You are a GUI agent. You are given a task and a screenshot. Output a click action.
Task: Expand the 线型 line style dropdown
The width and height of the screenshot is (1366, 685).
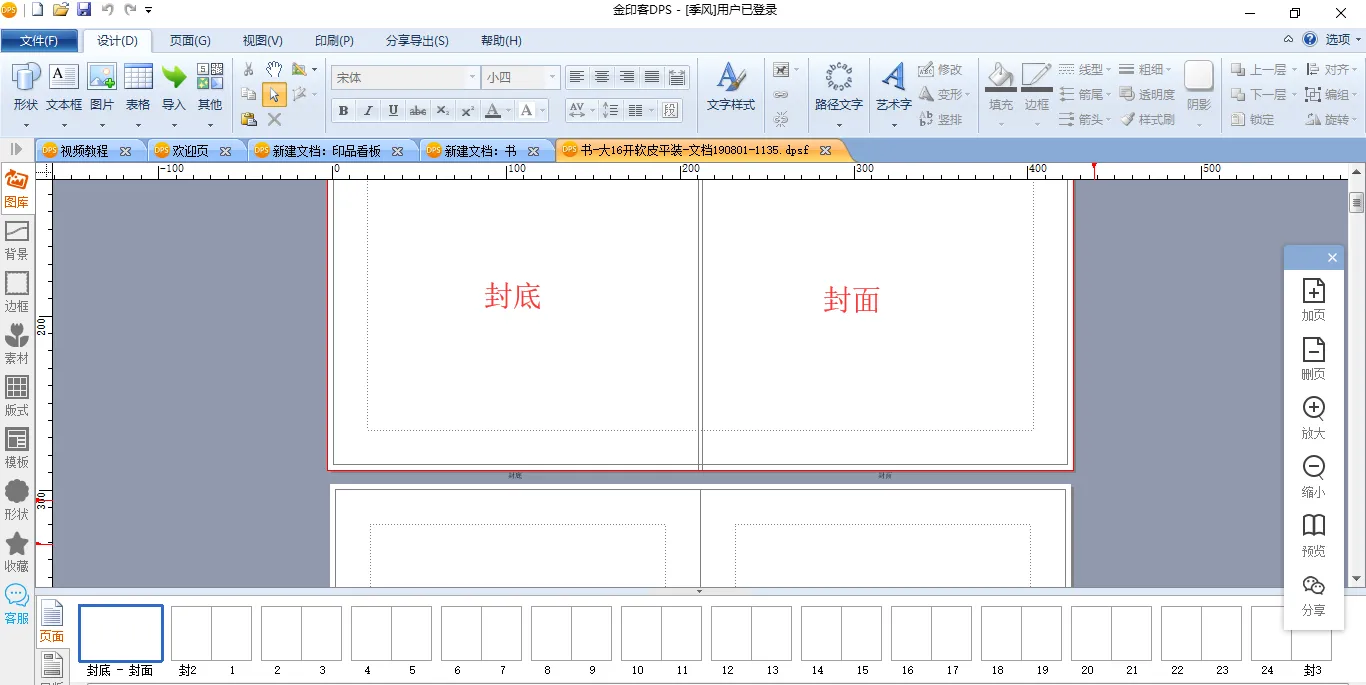[1085, 69]
